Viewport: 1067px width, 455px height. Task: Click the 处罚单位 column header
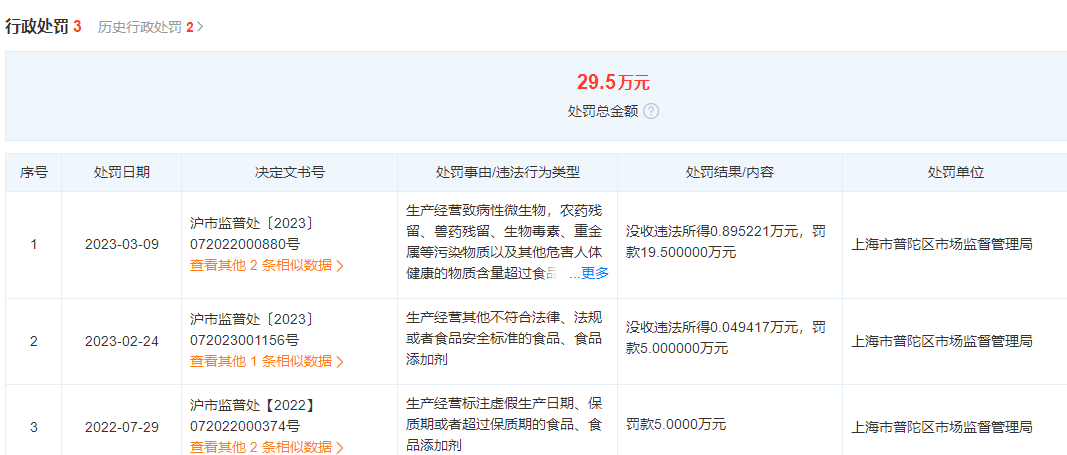click(x=955, y=172)
